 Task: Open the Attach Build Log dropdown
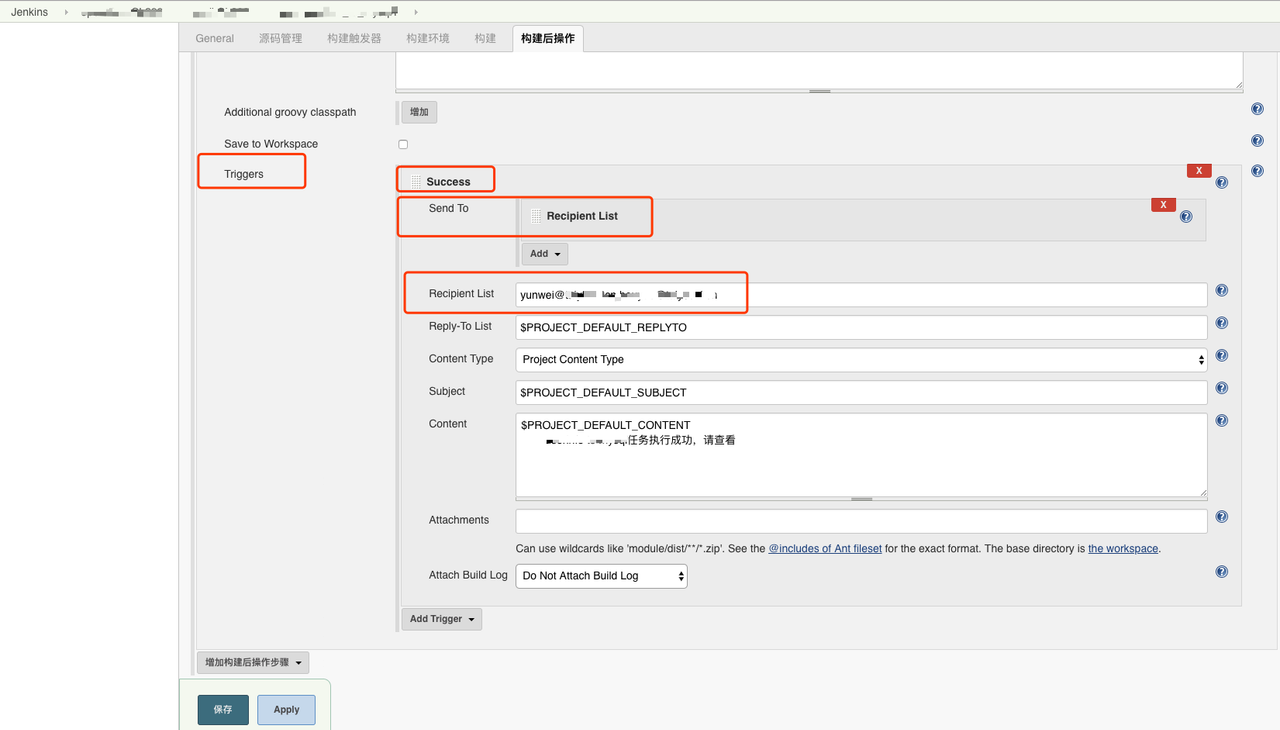pos(600,575)
